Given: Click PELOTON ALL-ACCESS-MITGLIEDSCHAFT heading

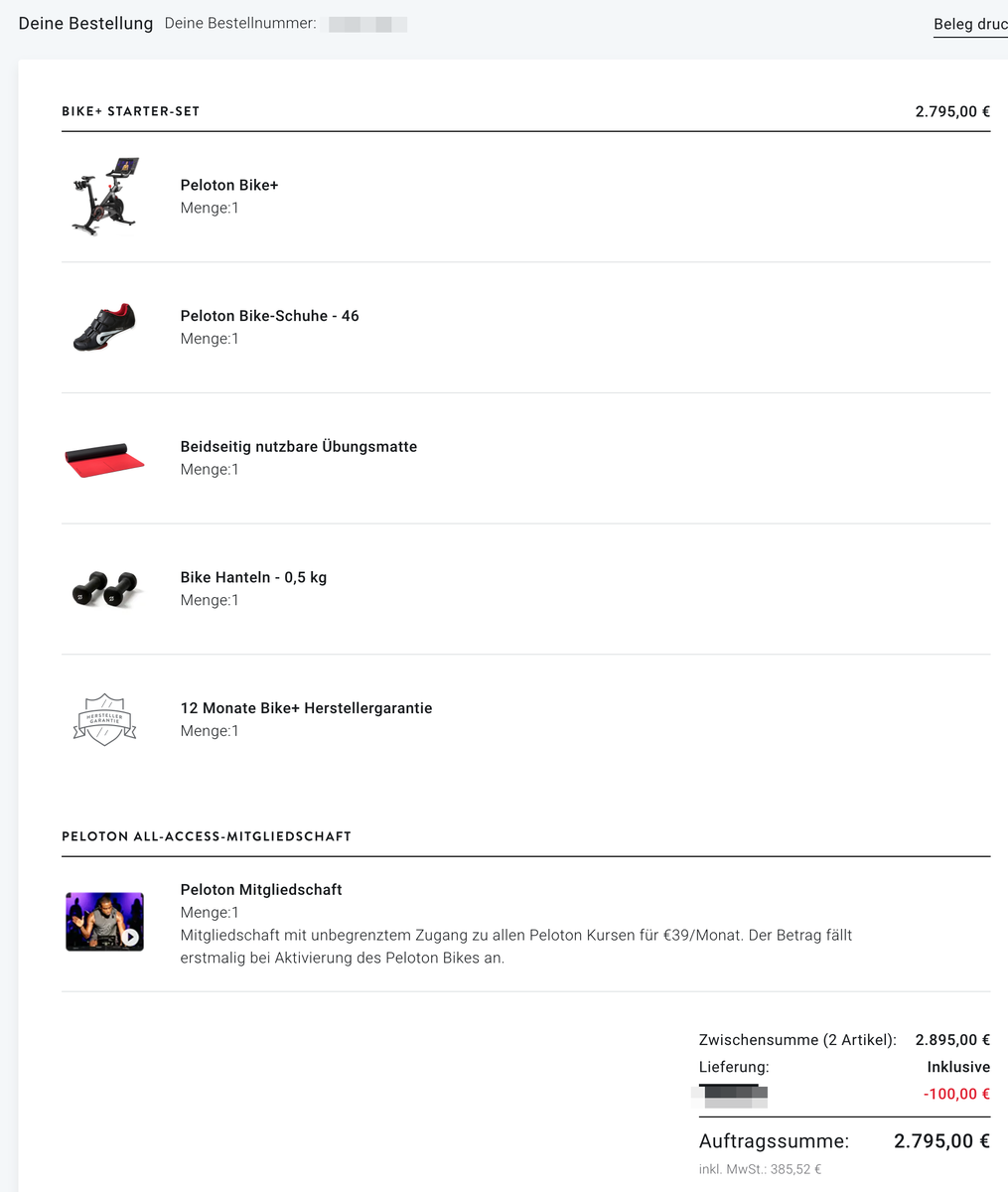Looking at the screenshot, I should pos(207,836).
